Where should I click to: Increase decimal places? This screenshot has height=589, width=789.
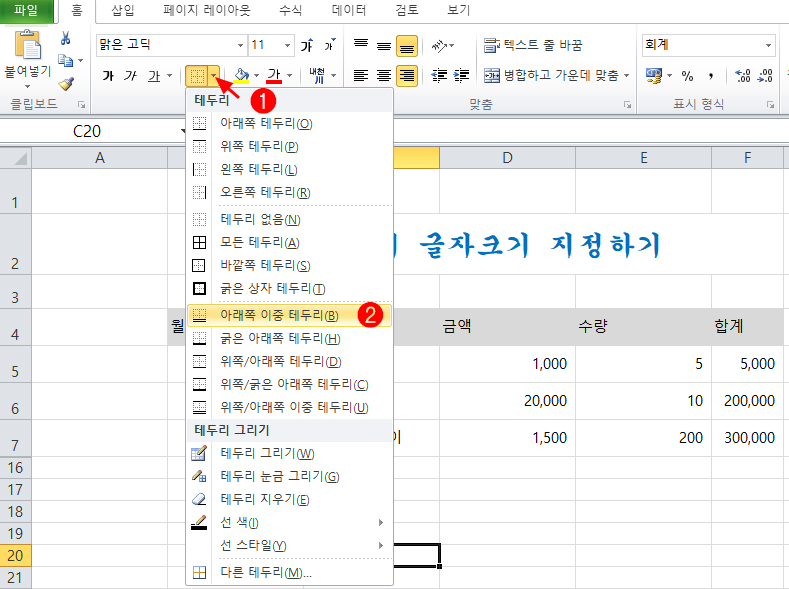coord(743,76)
